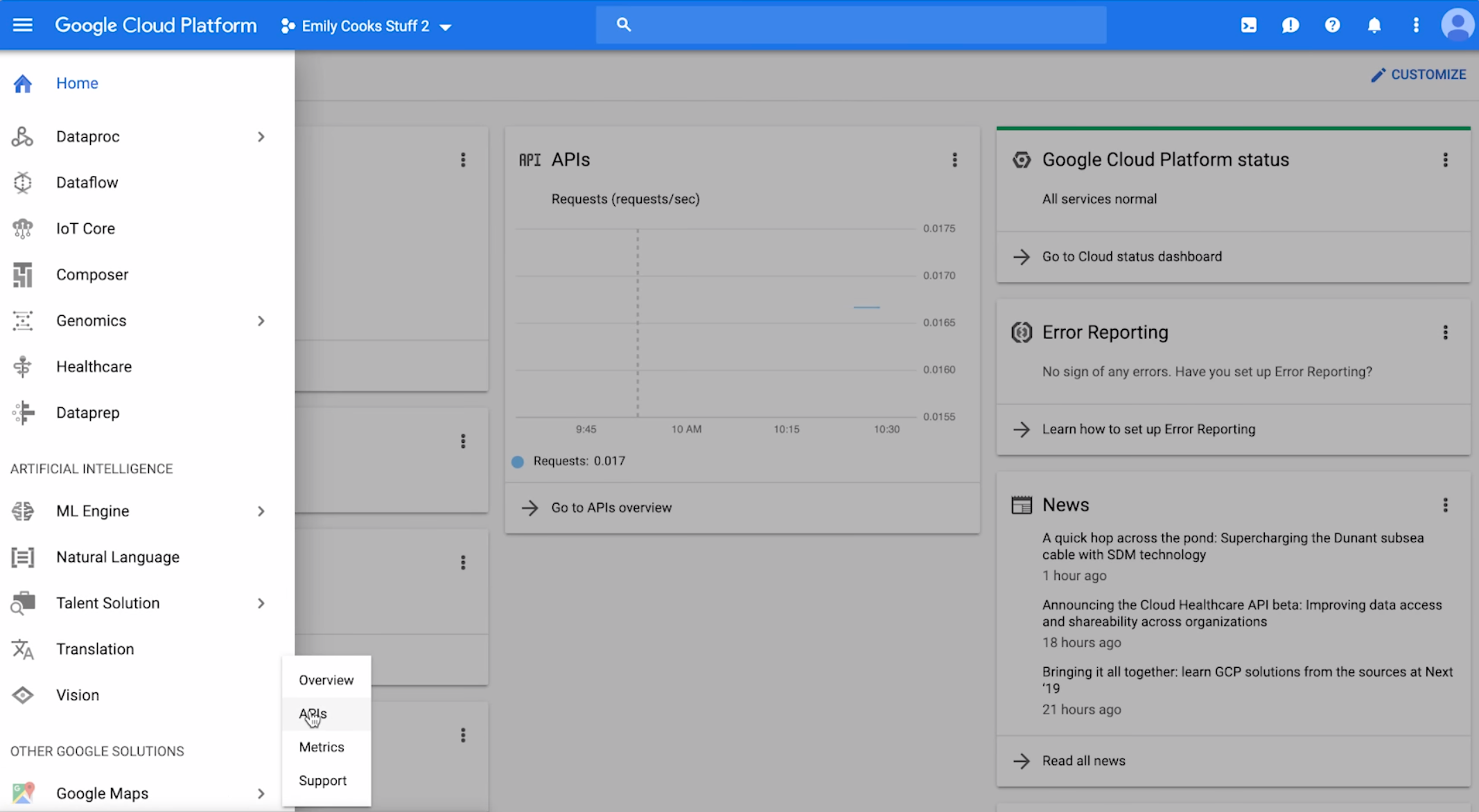Screen dimensions: 1479x812
Task: Open the help question mark icon
Action: tap(1331, 26)
